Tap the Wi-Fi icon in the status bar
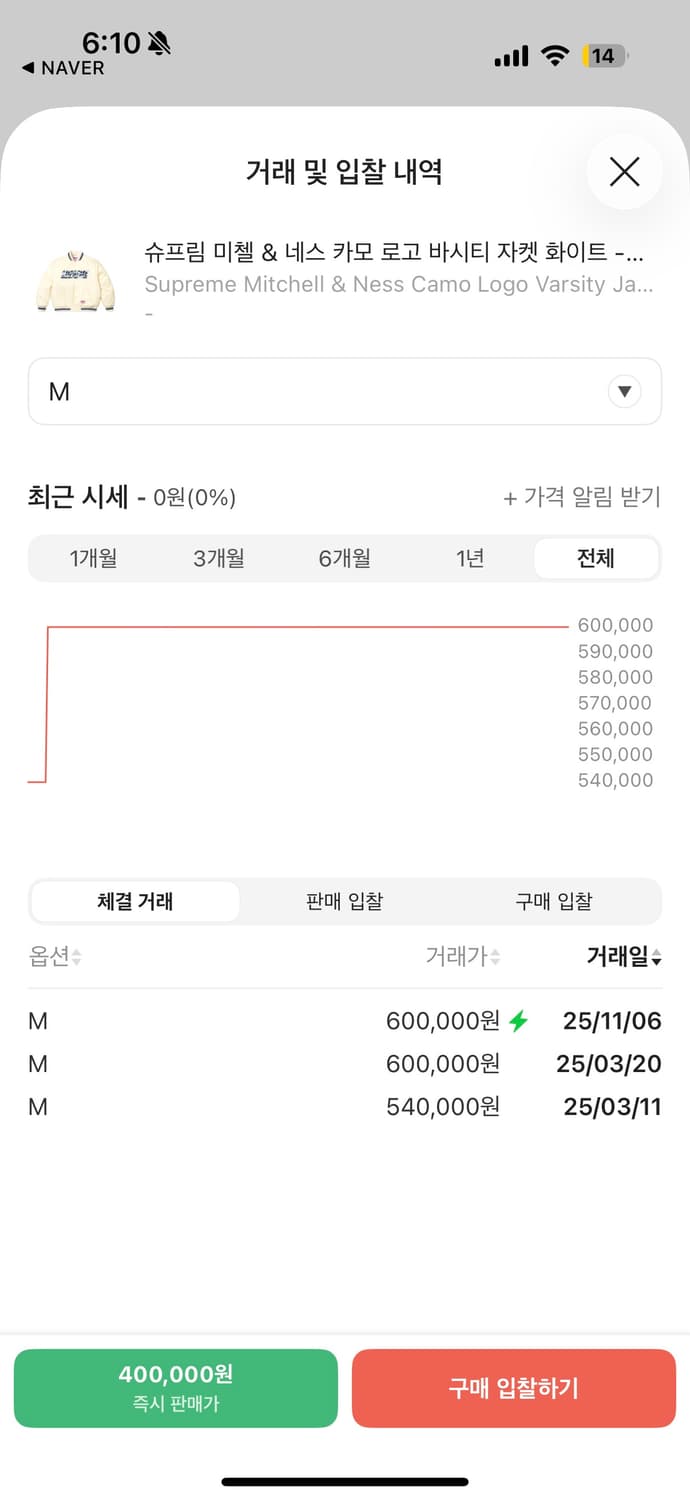This screenshot has height=1500, width=690. pyautogui.click(x=556, y=56)
